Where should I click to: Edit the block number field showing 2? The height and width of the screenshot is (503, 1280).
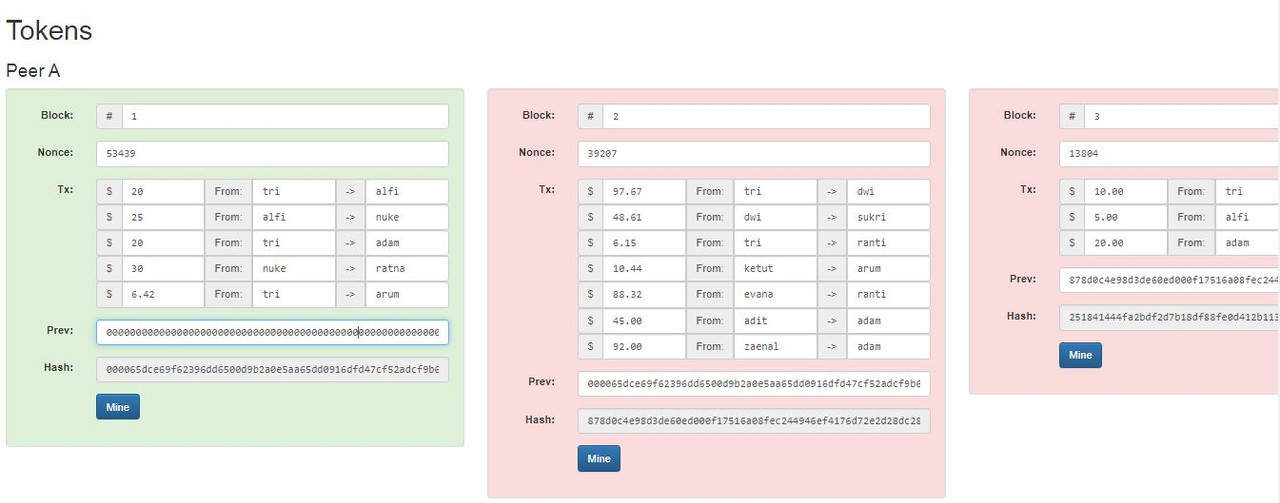(767, 116)
